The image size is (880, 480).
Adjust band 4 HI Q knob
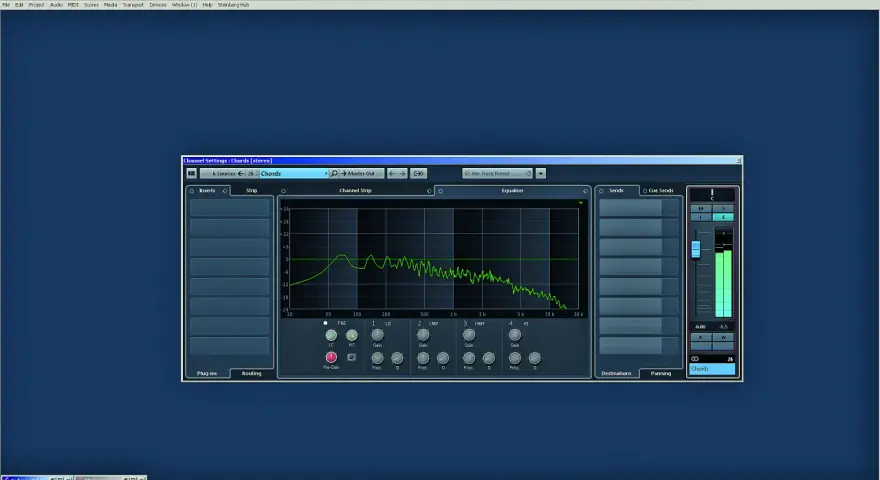[x=534, y=358]
